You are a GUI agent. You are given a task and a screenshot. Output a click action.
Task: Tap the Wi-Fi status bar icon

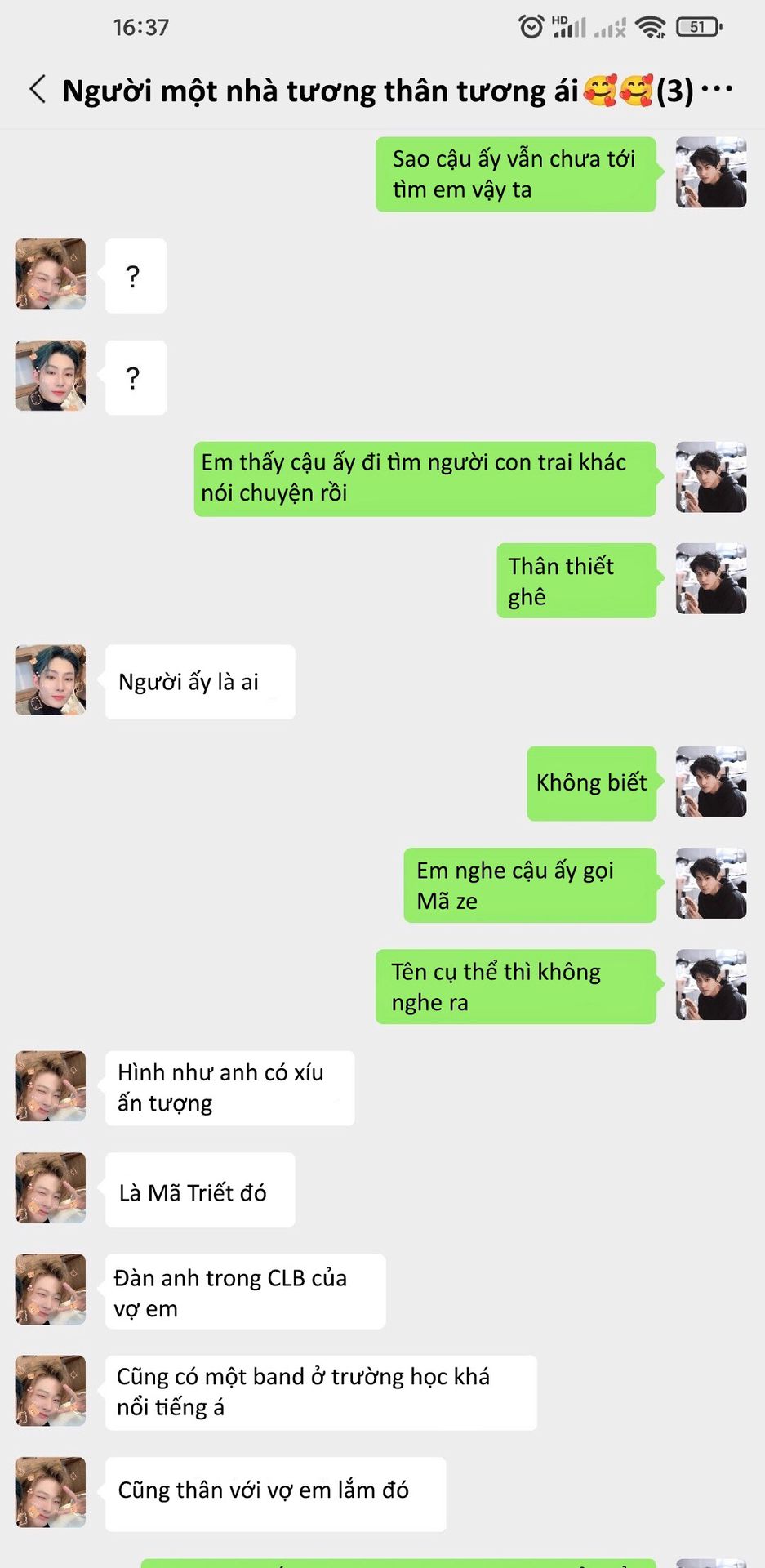[x=651, y=28]
